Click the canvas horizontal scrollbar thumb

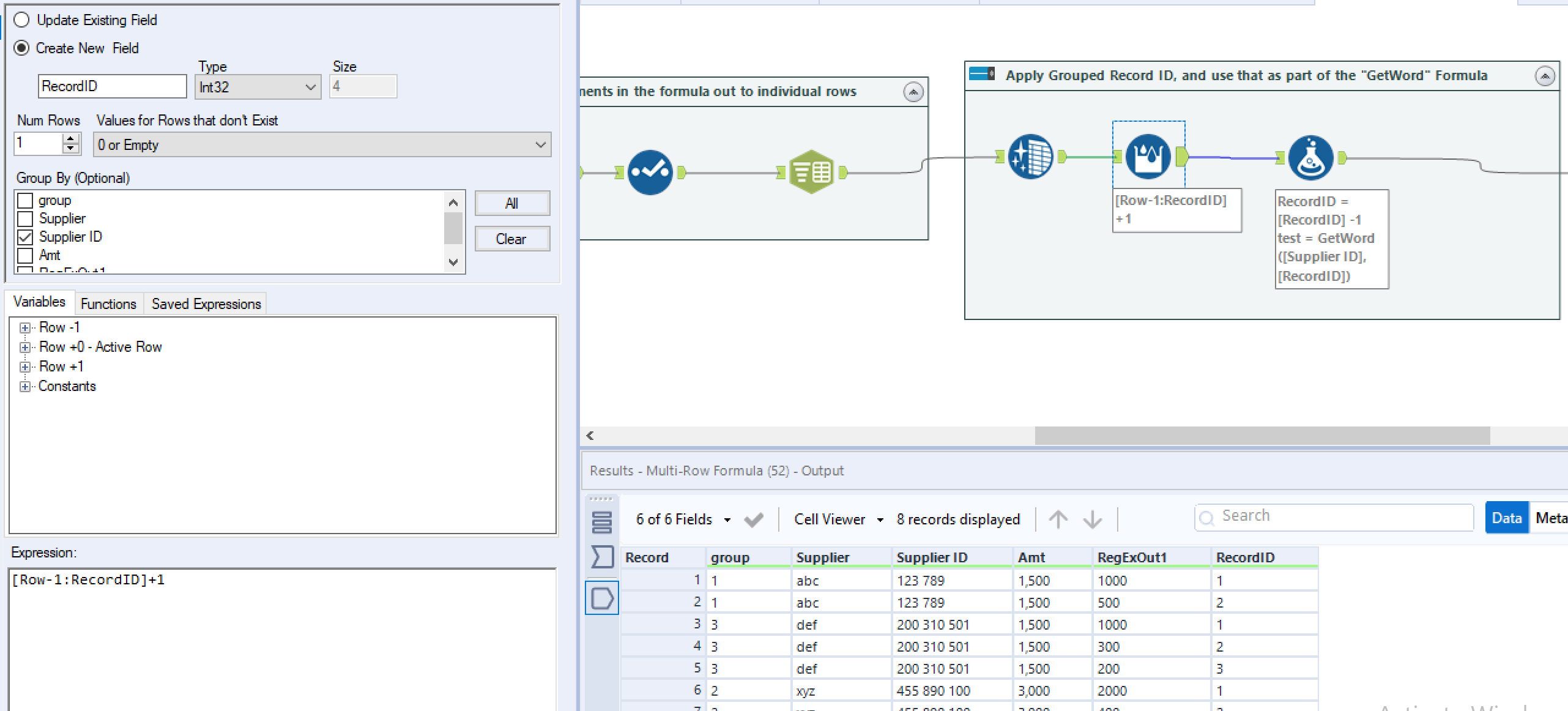pos(1261,436)
